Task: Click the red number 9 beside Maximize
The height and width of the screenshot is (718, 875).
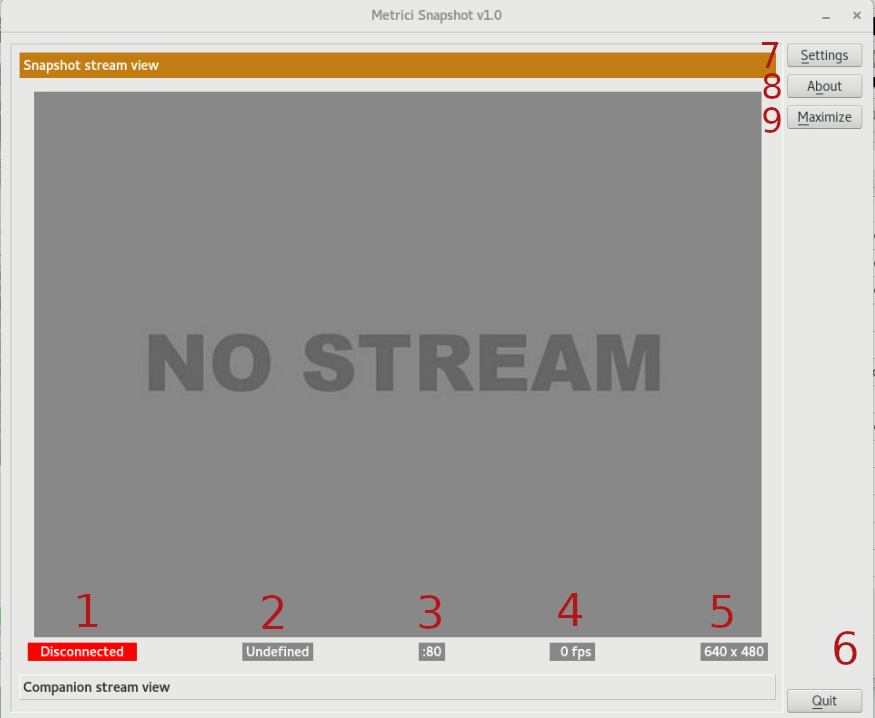Action: tap(771, 119)
